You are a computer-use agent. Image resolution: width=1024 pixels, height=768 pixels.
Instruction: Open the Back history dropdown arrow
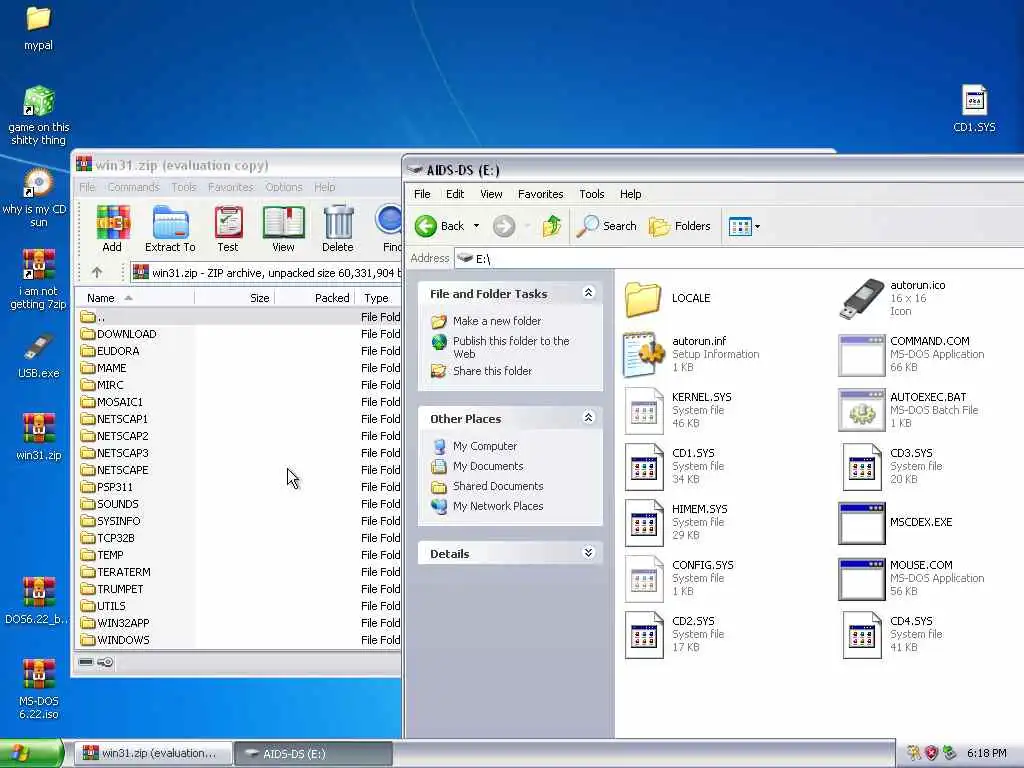(x=476, y=226)
